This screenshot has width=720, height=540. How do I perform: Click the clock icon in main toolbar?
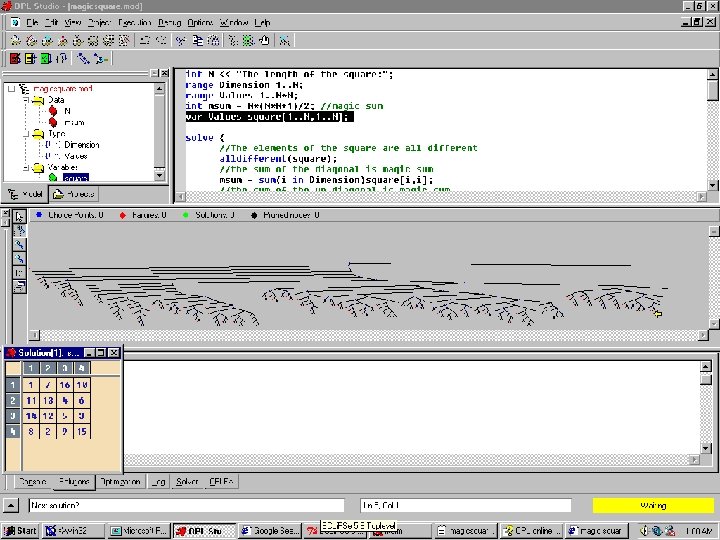pos(263,40)
